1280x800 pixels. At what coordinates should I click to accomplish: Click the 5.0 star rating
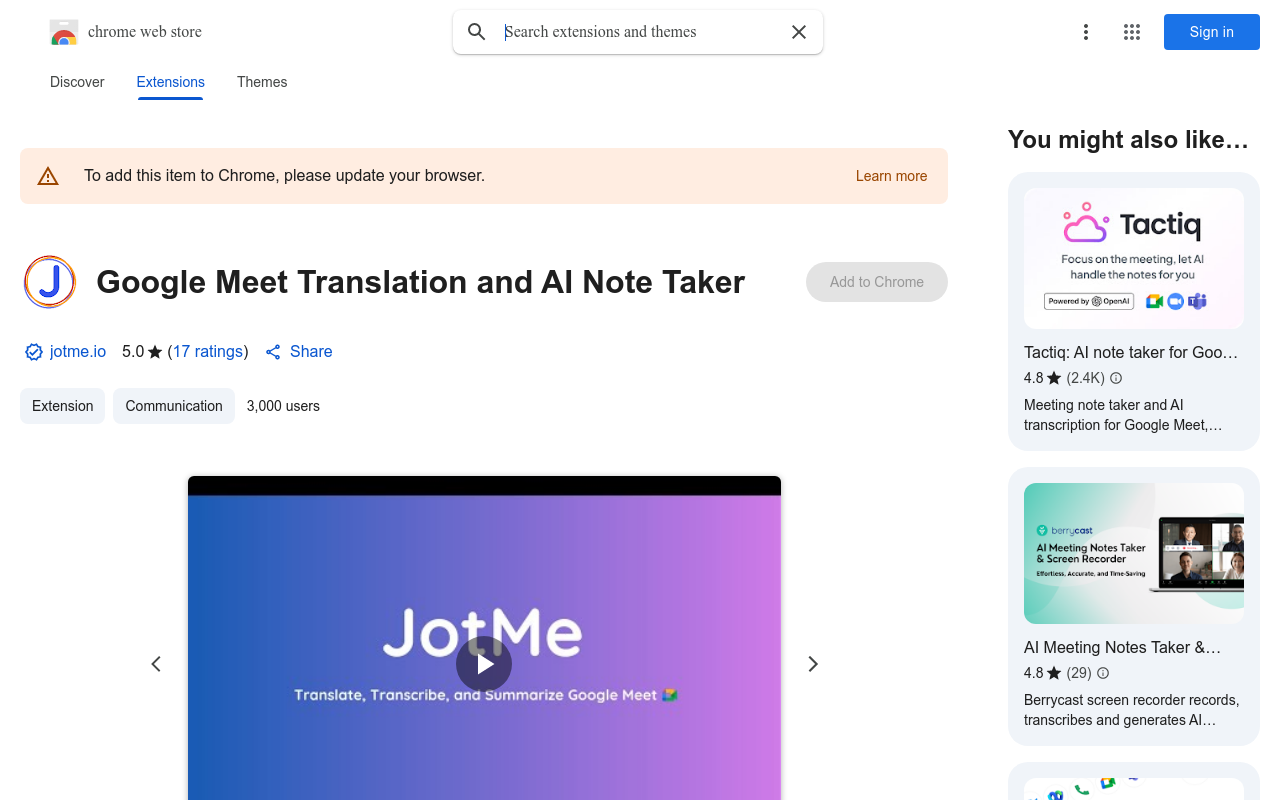click(142, 352)
